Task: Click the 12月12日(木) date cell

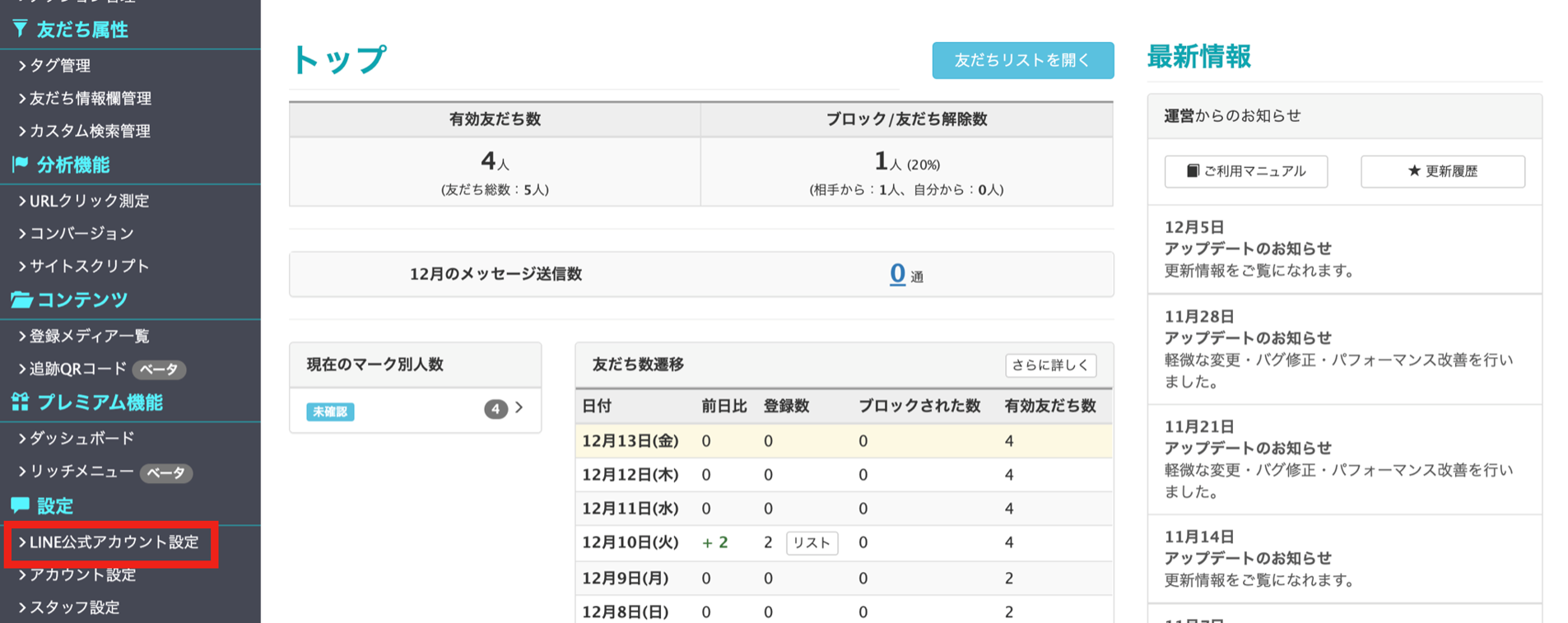Action: pyautogui.click(x=630, y=475)
